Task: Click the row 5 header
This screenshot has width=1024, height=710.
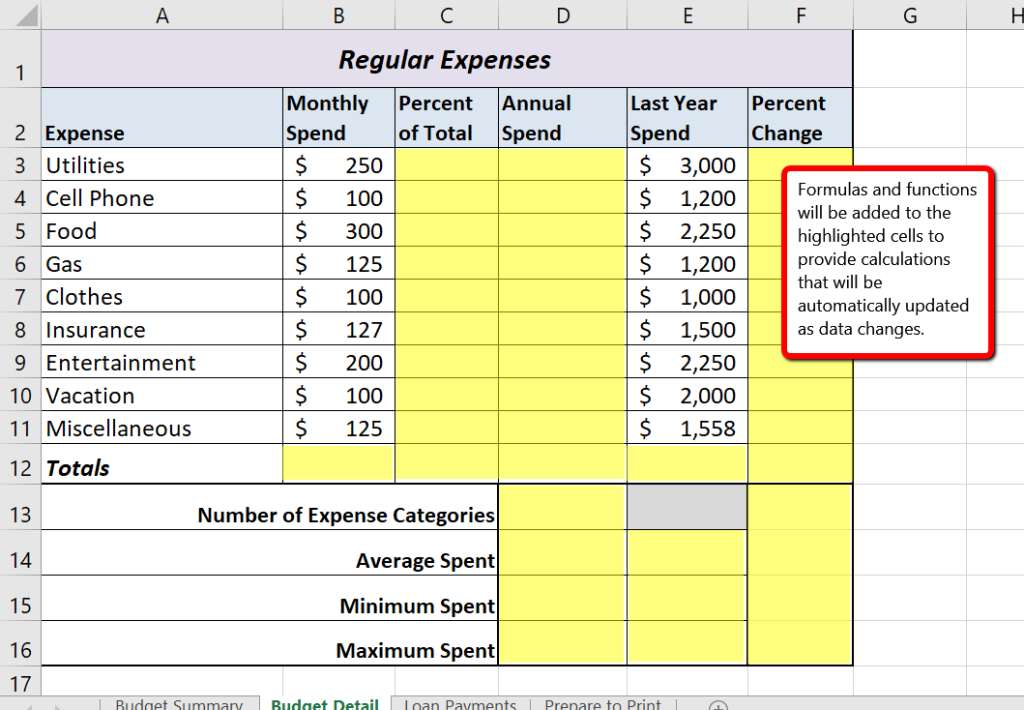Action: (x=20, y=231)
